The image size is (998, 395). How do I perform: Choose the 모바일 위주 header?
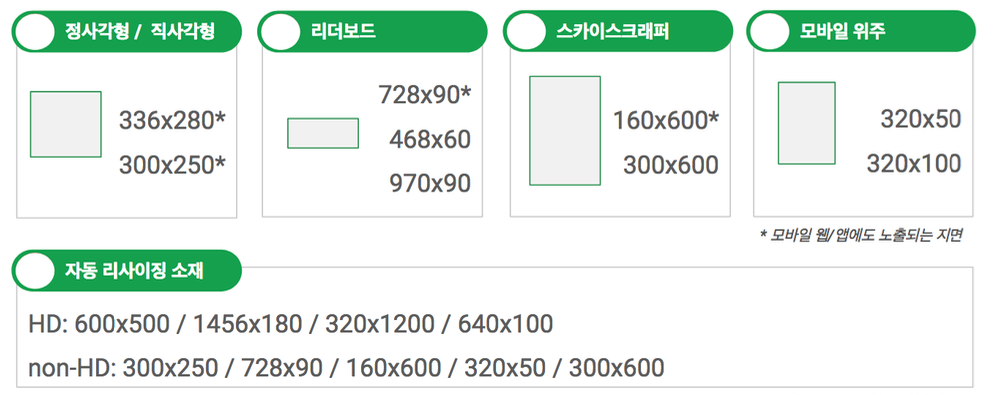(861, 31)
